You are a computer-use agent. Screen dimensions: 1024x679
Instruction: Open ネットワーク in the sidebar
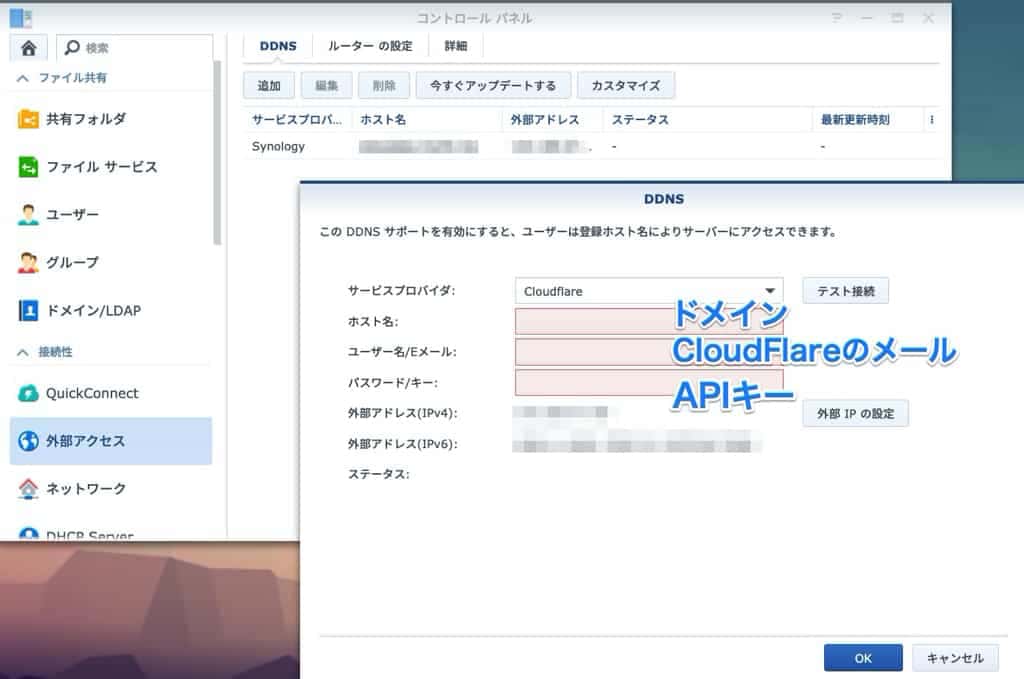coord(86,489)
